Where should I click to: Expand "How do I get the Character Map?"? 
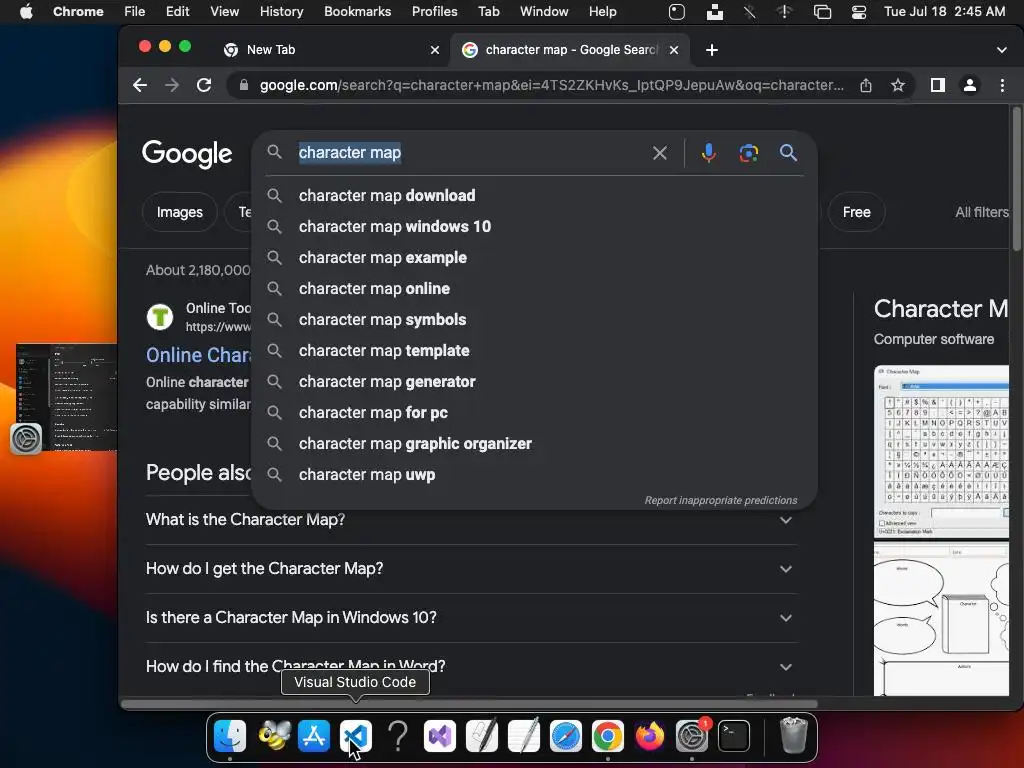pos(471,569)
